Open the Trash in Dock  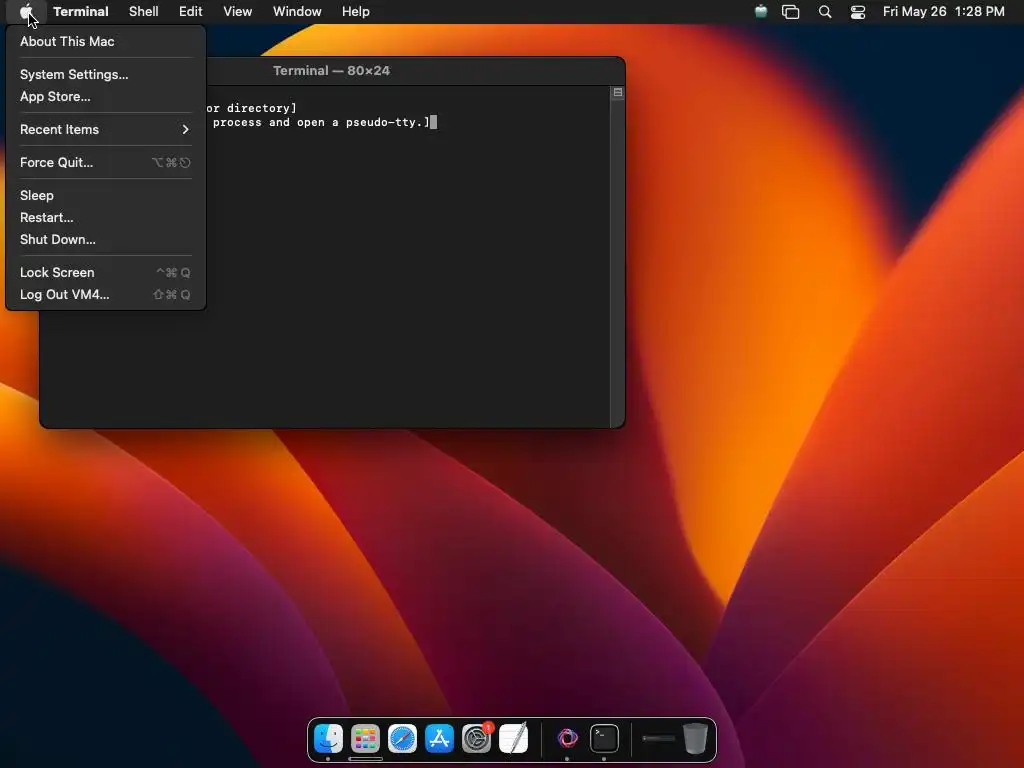(696, 739)
